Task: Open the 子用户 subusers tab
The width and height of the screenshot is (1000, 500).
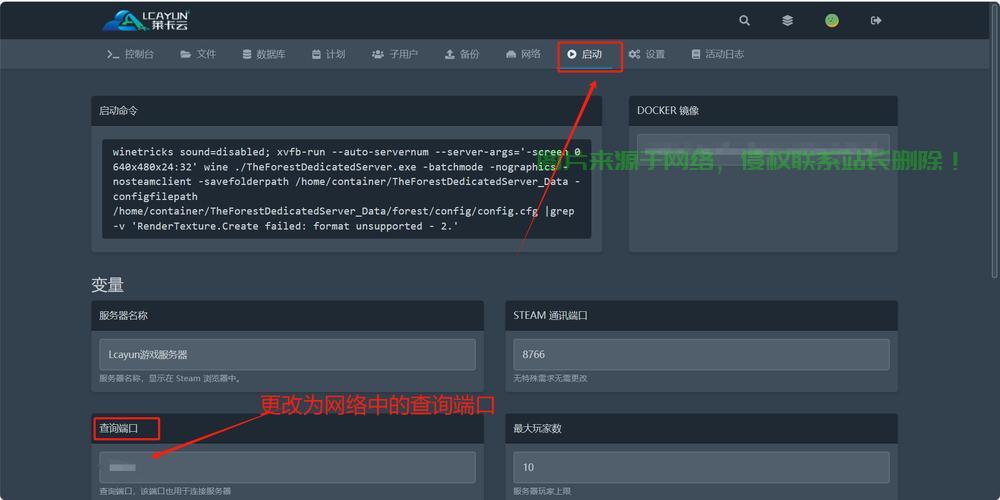Action: [395, 54]
